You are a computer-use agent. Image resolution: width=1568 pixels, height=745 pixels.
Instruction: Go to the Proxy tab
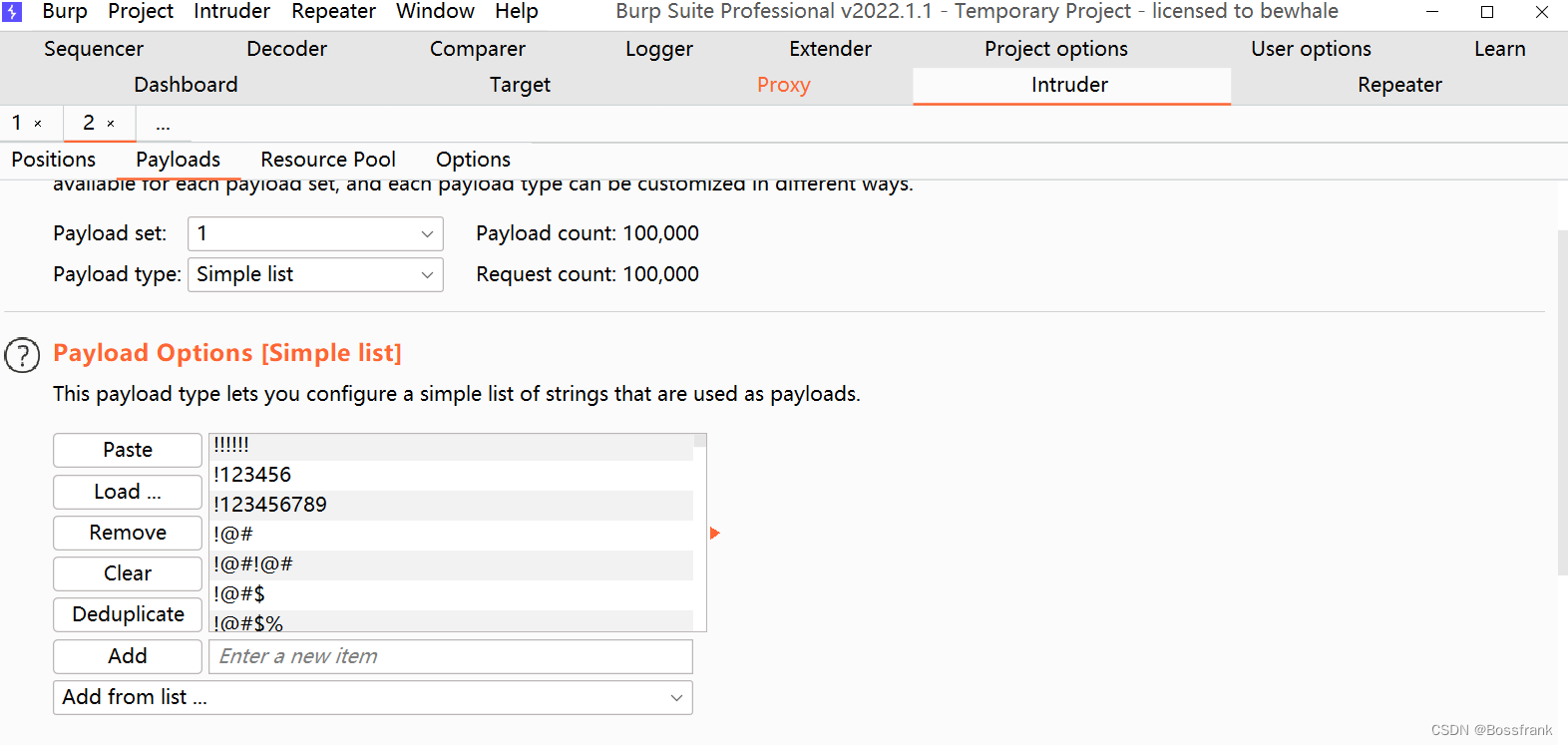pyautogui.click(x=783, y=85)
